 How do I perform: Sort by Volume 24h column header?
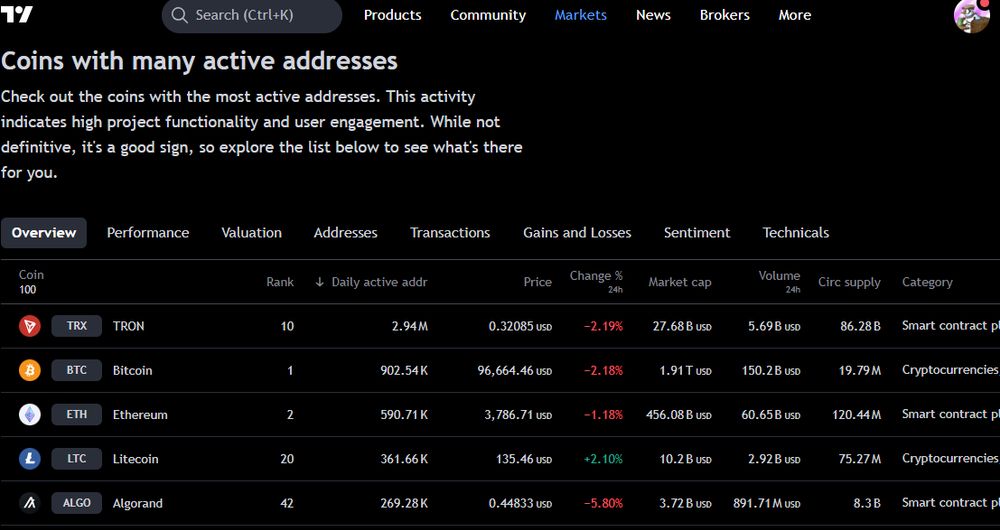pos(779,281)
